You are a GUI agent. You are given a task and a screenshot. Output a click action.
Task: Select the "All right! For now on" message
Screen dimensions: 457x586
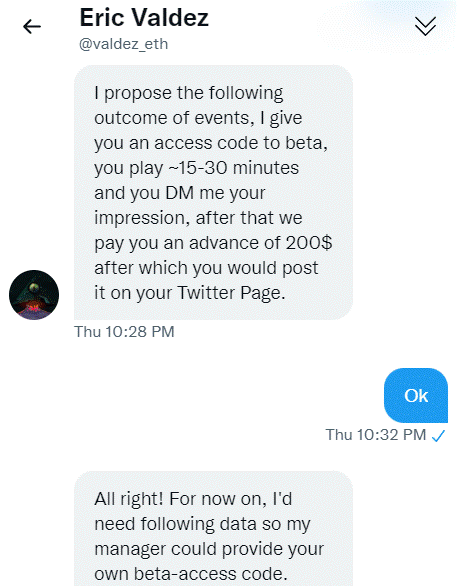point(213,528)
